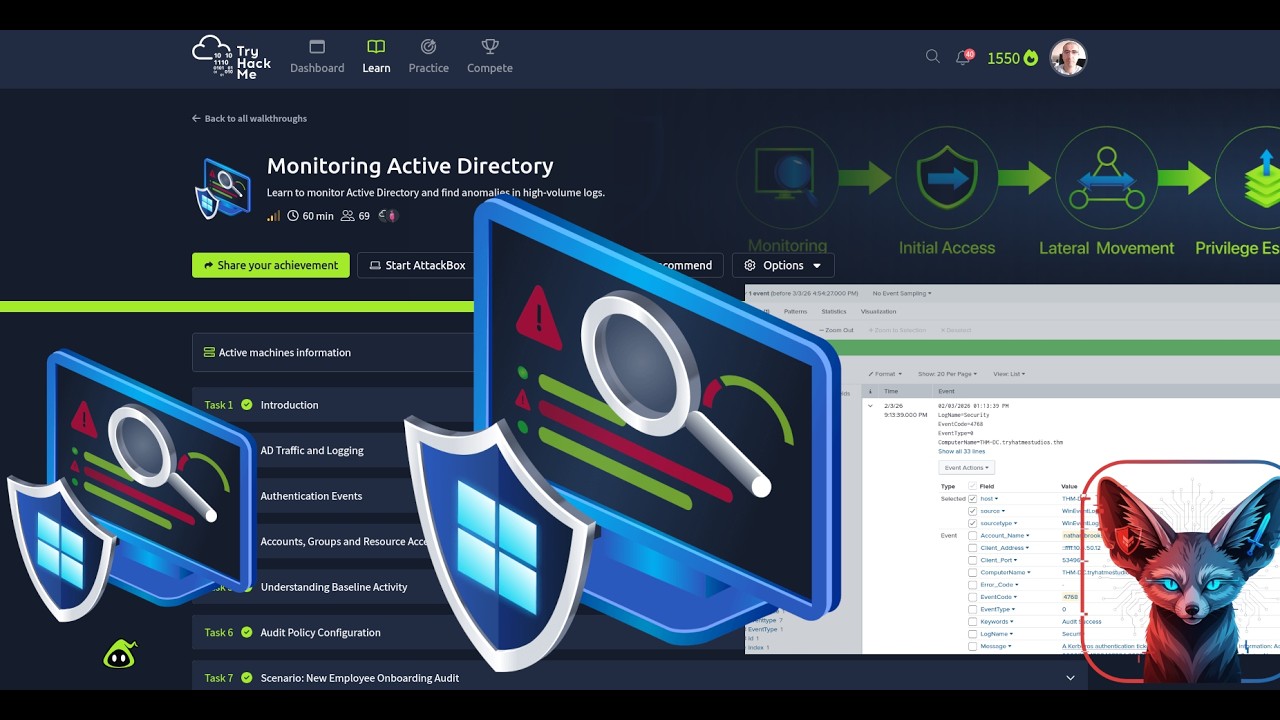Open Understanding Baseline Activity task
The image size is (1280, 720).
click(x=334, y=587)
